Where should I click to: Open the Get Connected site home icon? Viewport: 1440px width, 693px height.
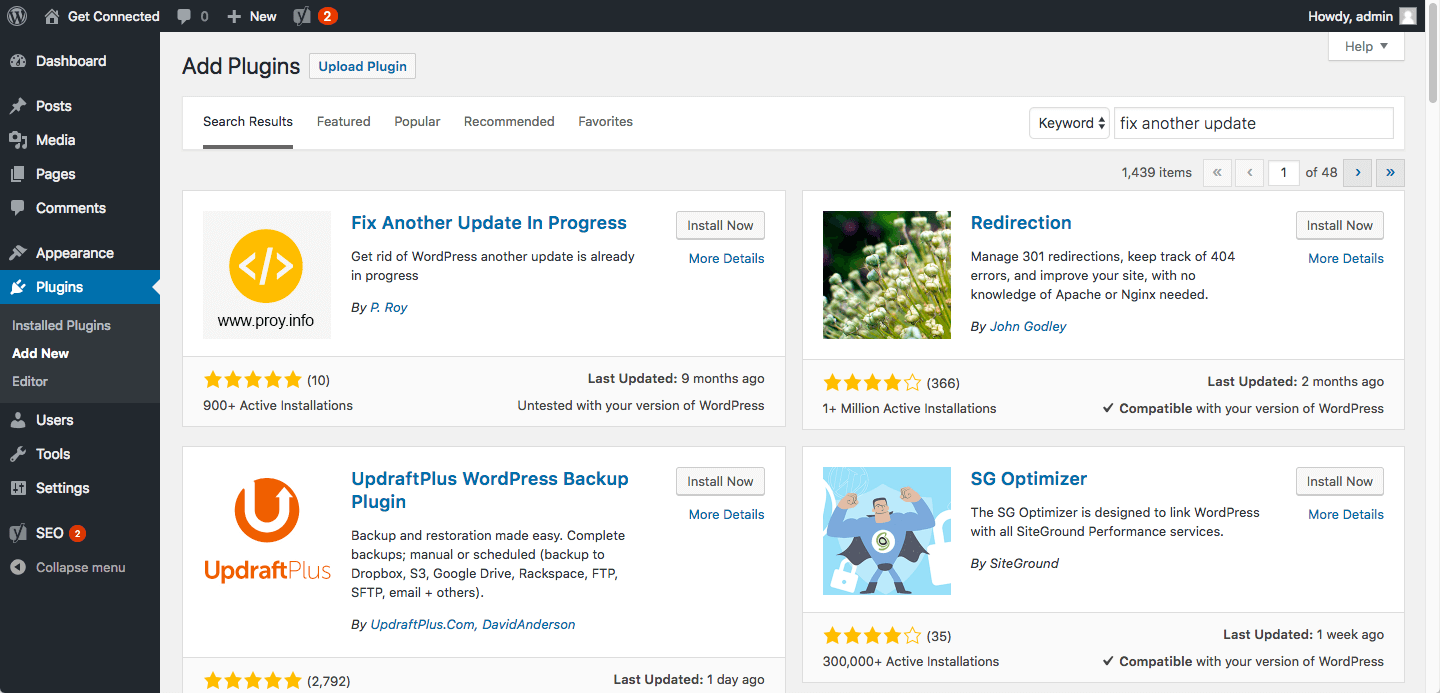pyautogui.click(x=52, y=16)
